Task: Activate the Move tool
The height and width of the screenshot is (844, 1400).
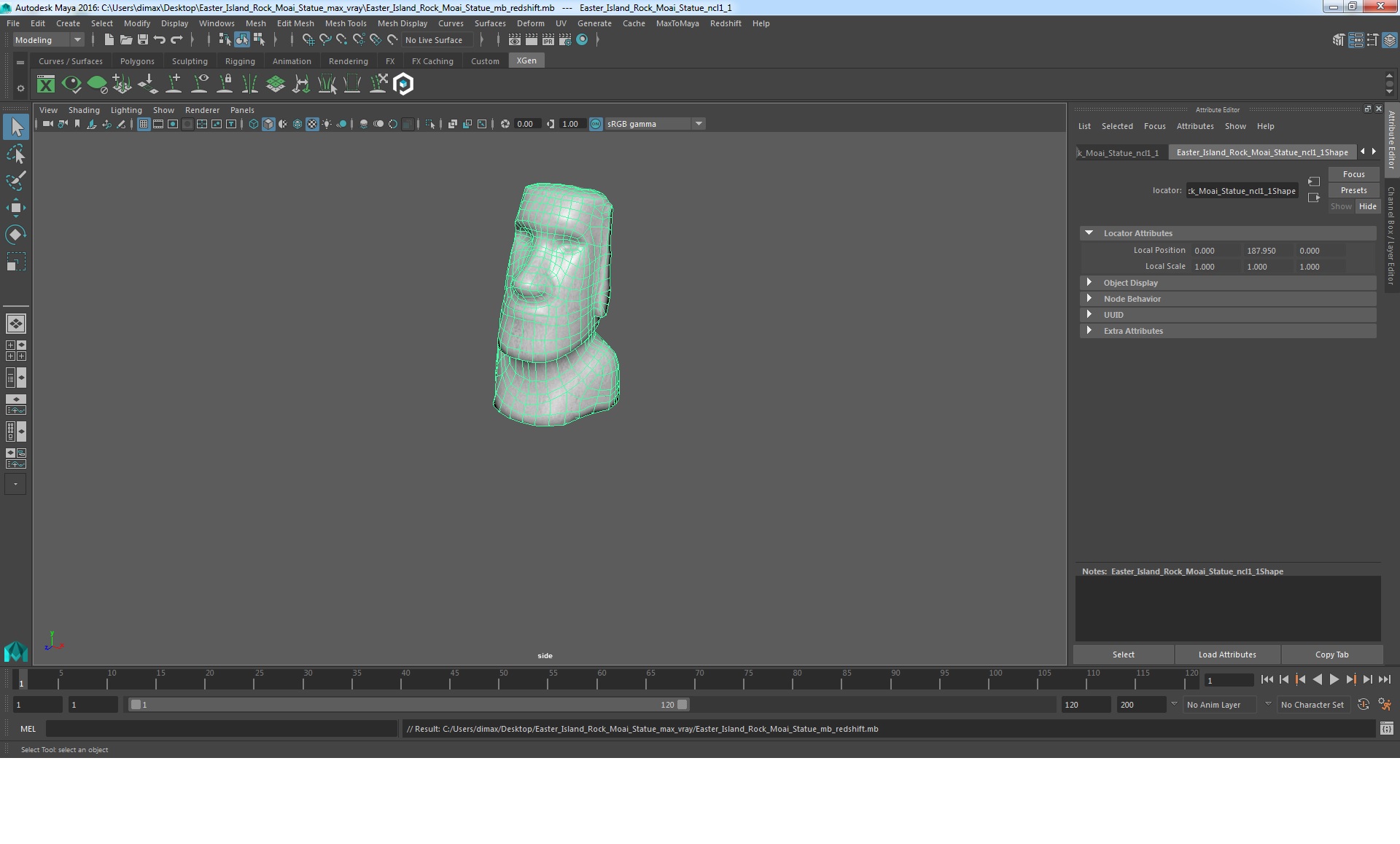Action: [15, 208]
